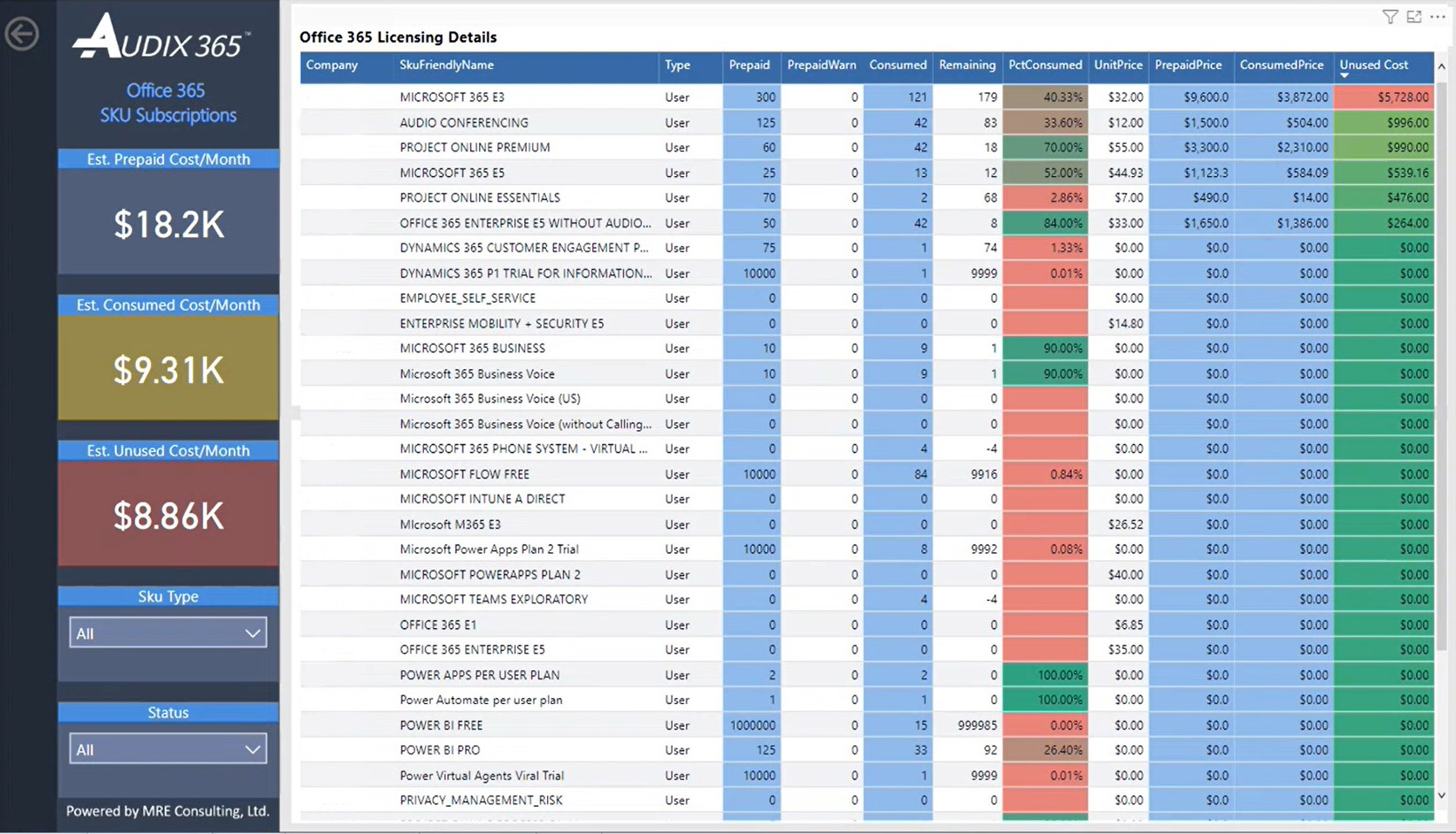Select the $8.86K unused cost card
The height and width of the screenshot is (834, 1456).
click(x=168, y=515)
